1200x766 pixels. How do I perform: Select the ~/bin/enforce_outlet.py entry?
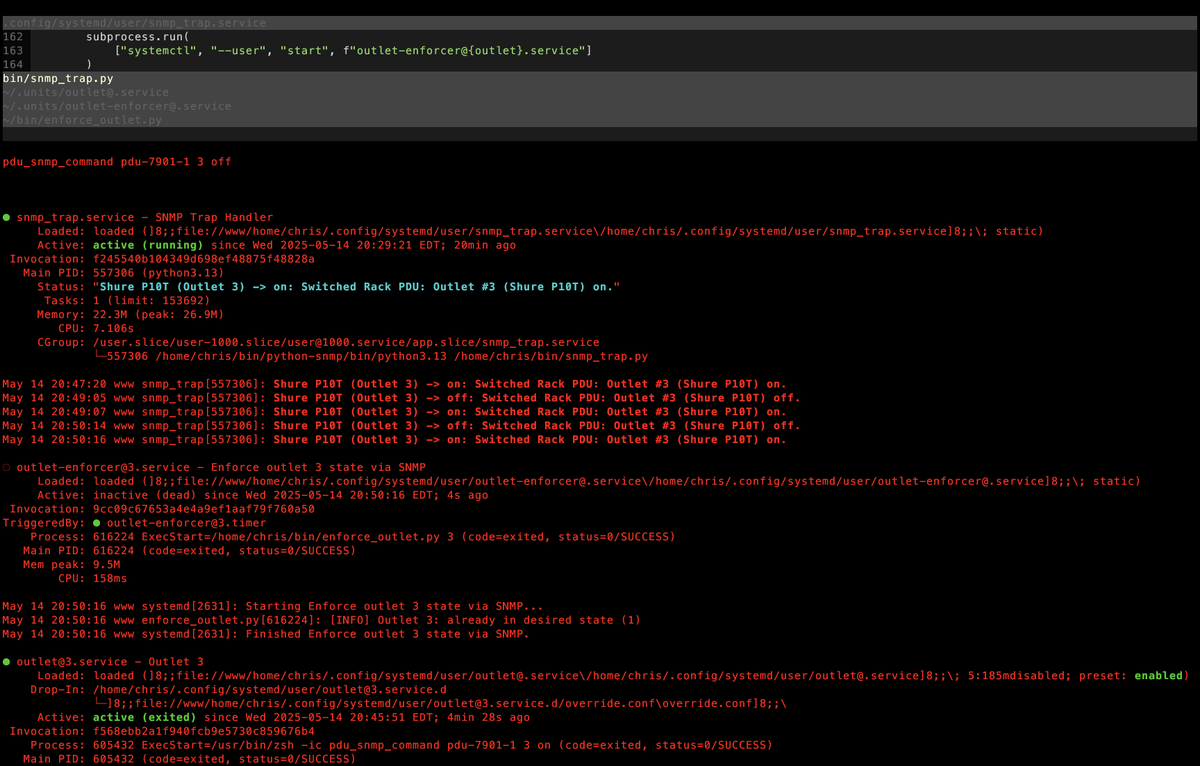82,120
